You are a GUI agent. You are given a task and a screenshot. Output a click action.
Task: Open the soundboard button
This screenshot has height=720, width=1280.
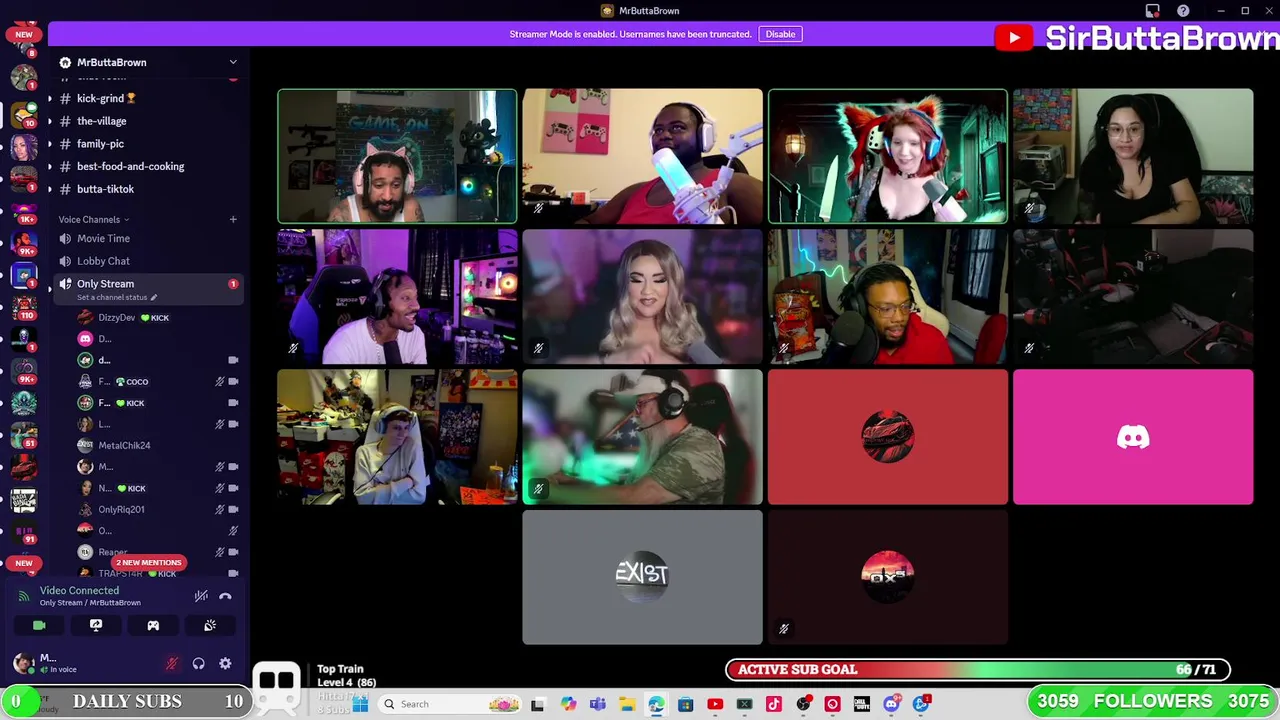[x=210, y=625]
